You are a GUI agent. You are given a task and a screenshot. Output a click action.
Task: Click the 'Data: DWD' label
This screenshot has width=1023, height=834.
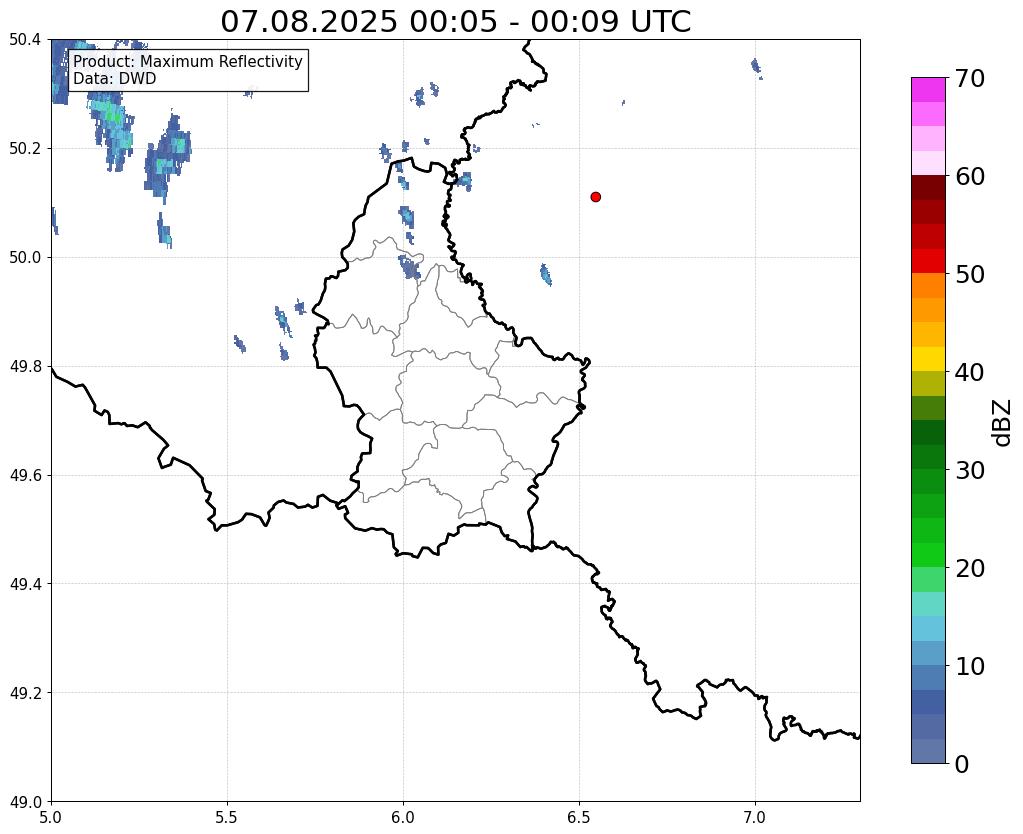click(115, 79)
